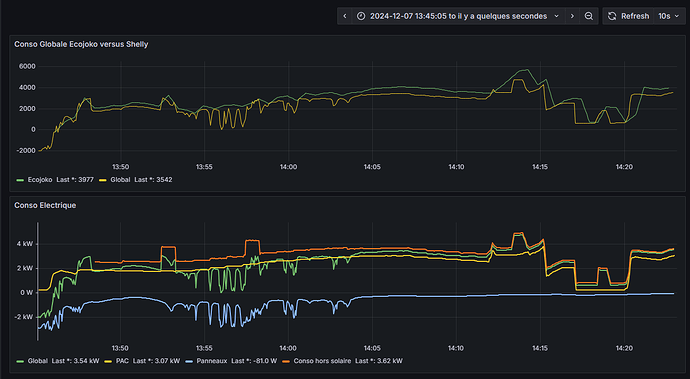Viewport: 690px width, 379px height.
Task: Open the Conso Electrique panel title
Action: coord(45,205)
